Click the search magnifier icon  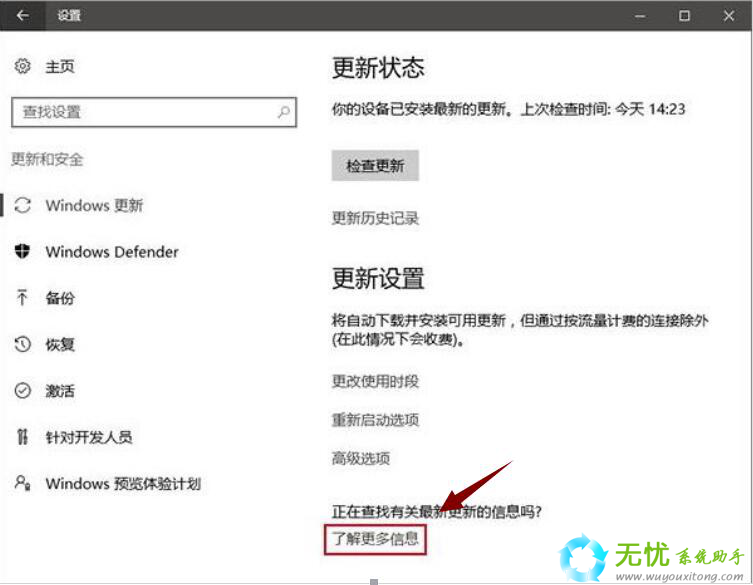[284, 112]
